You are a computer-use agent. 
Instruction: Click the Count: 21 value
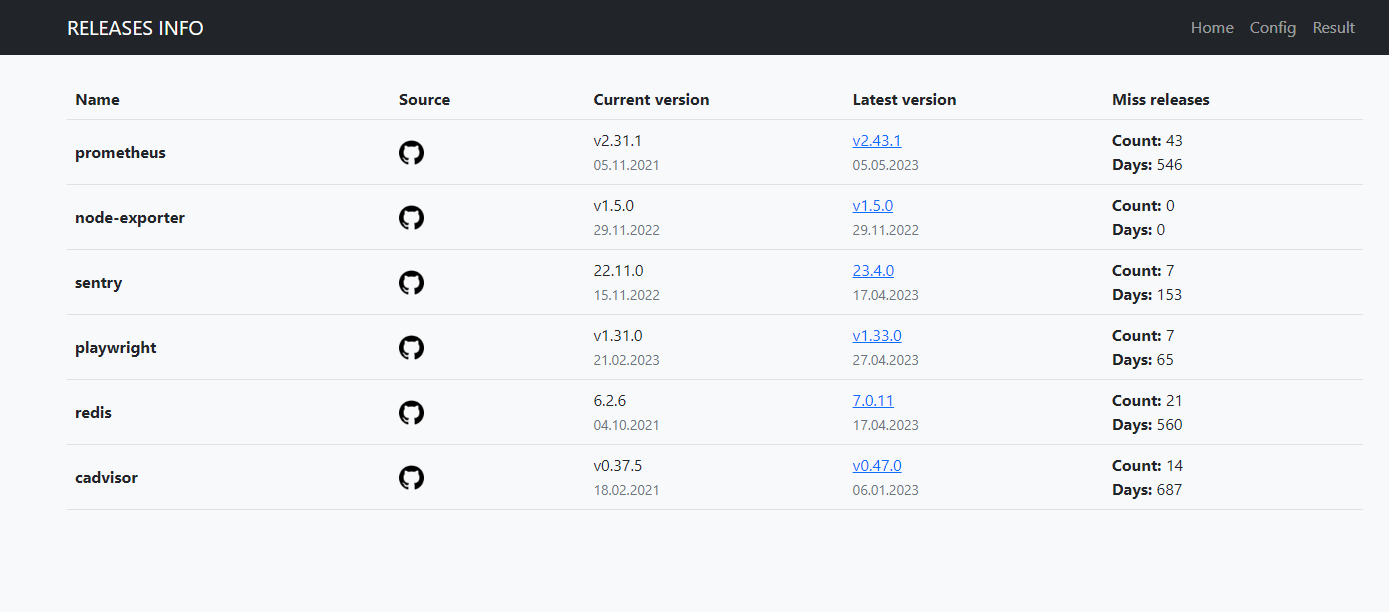[x=1147, y=401]
